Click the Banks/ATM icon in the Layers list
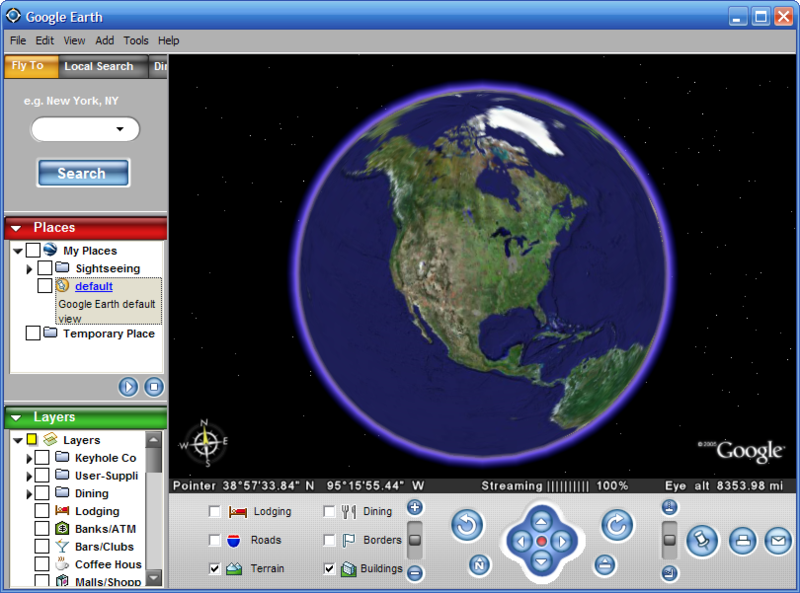This screenshot has width=800, height=593. [x=62, y=528]
